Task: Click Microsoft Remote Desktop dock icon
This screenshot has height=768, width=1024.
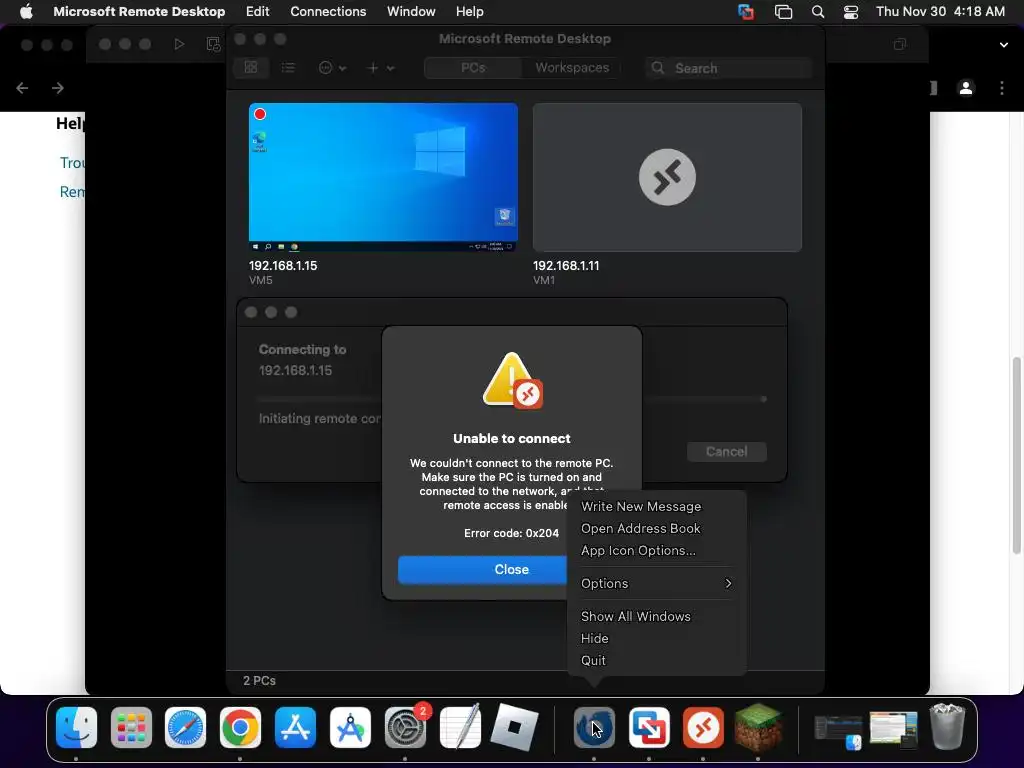Action: tap(703, 727)
